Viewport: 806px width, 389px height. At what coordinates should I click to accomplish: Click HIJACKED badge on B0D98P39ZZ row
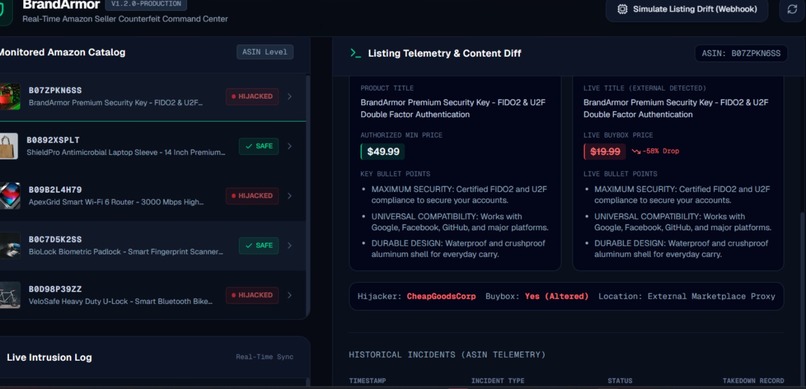pos(252,295)
